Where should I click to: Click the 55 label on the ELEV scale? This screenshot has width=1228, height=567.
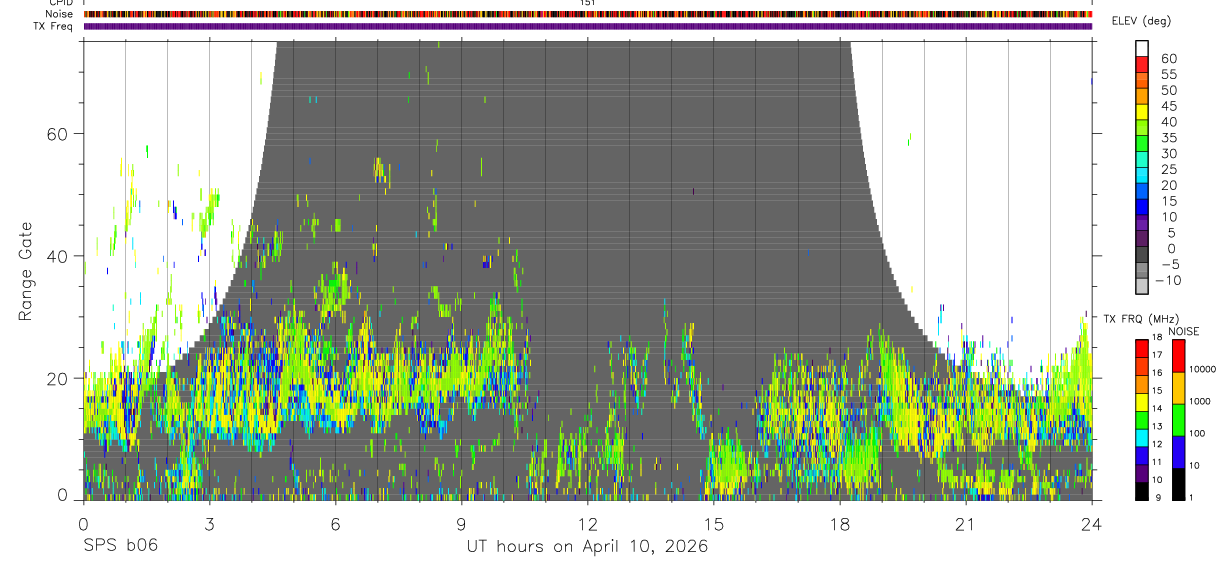(x=1168, y=75)
